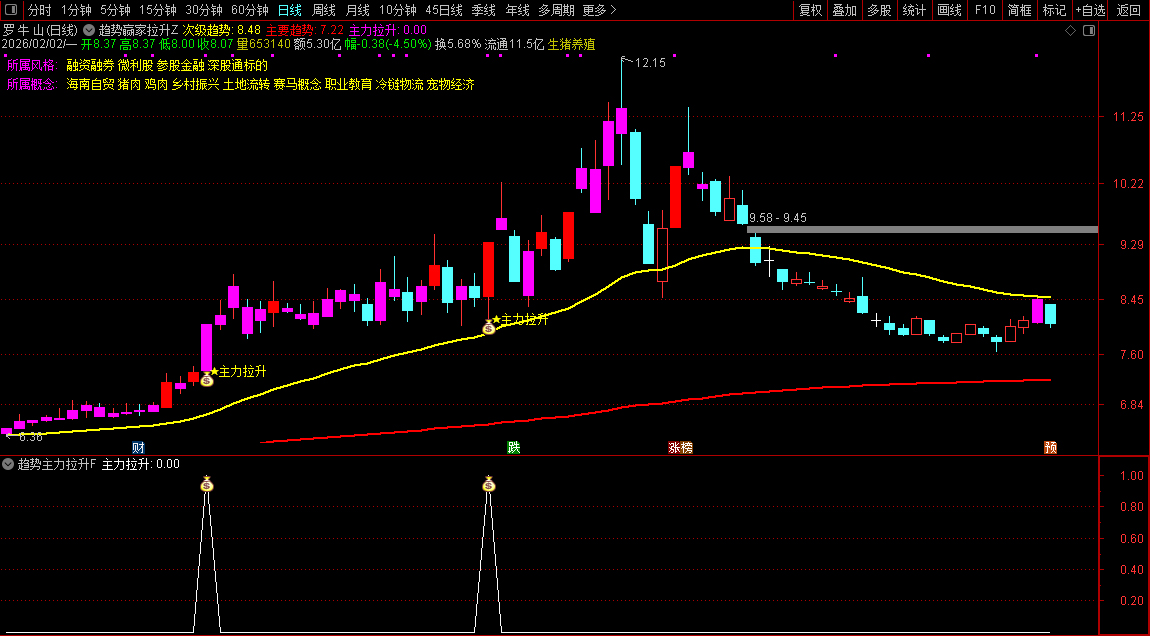The width and height of the screenshot is (1150, 636).
Task: Click the 微利股 style tag
Action: [x=135, y=65]
